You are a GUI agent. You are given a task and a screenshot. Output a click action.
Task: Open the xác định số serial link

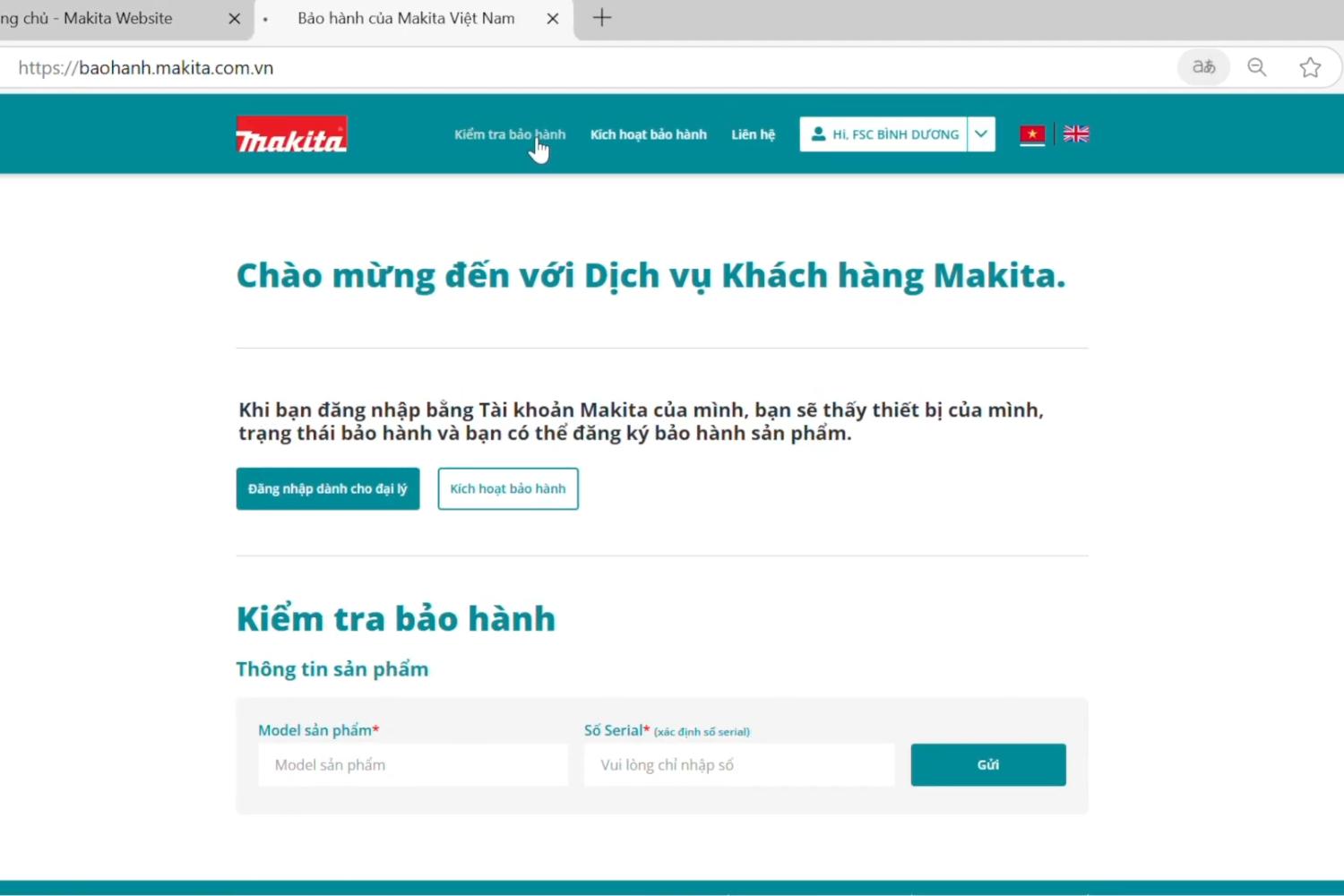point(702,732)
